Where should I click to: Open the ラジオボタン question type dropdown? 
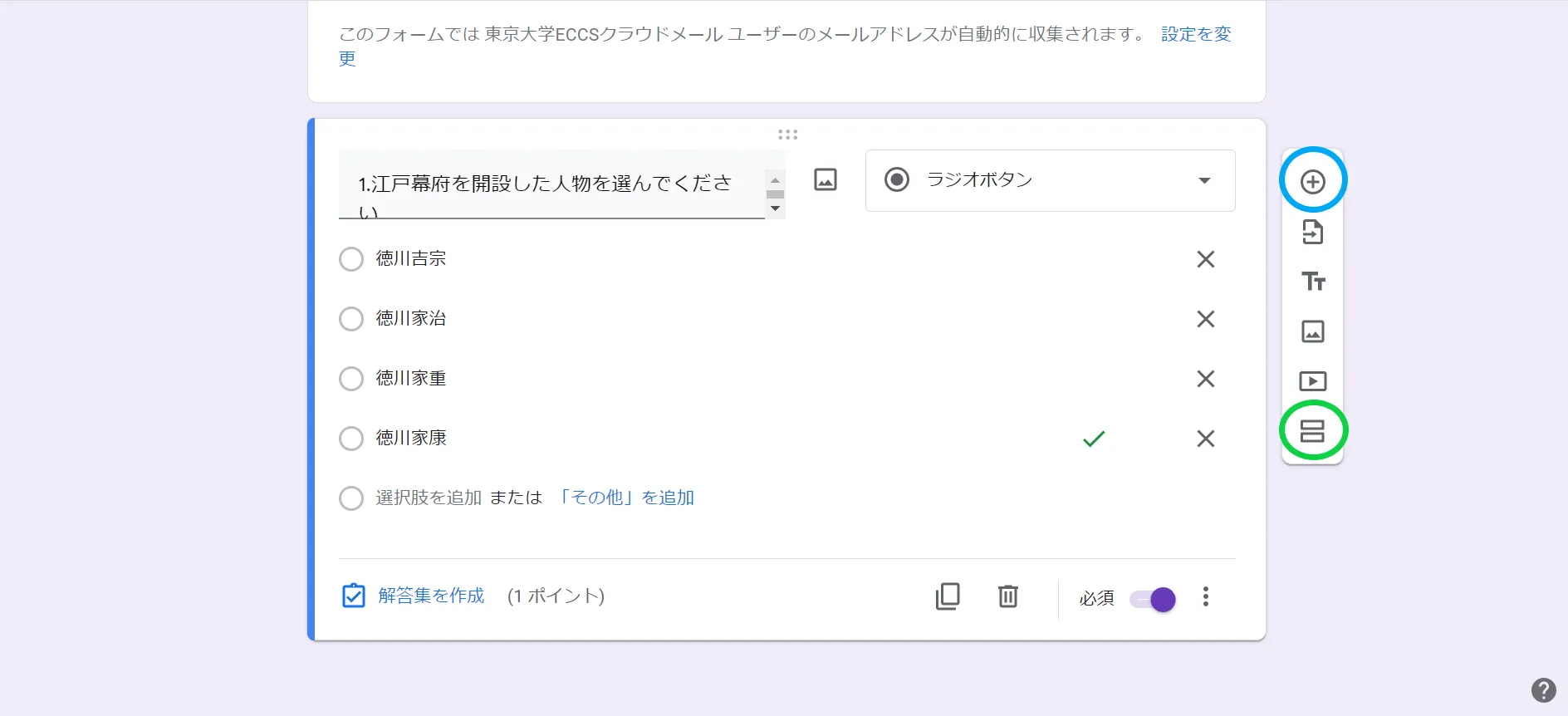[1050, 180]
